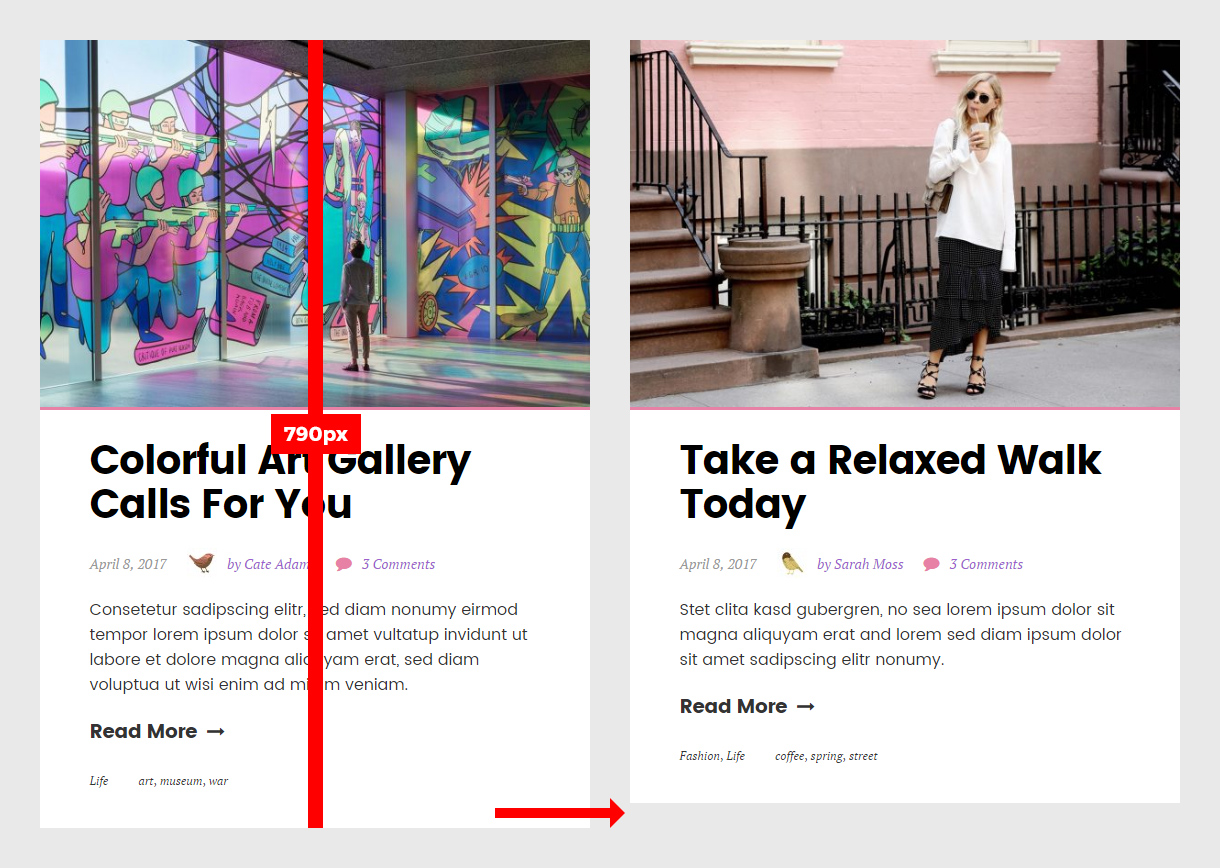Screen dimensions: 1220x868
Task: Select the museum tag link
Action: pyautogui.click(x=181, y=781)
